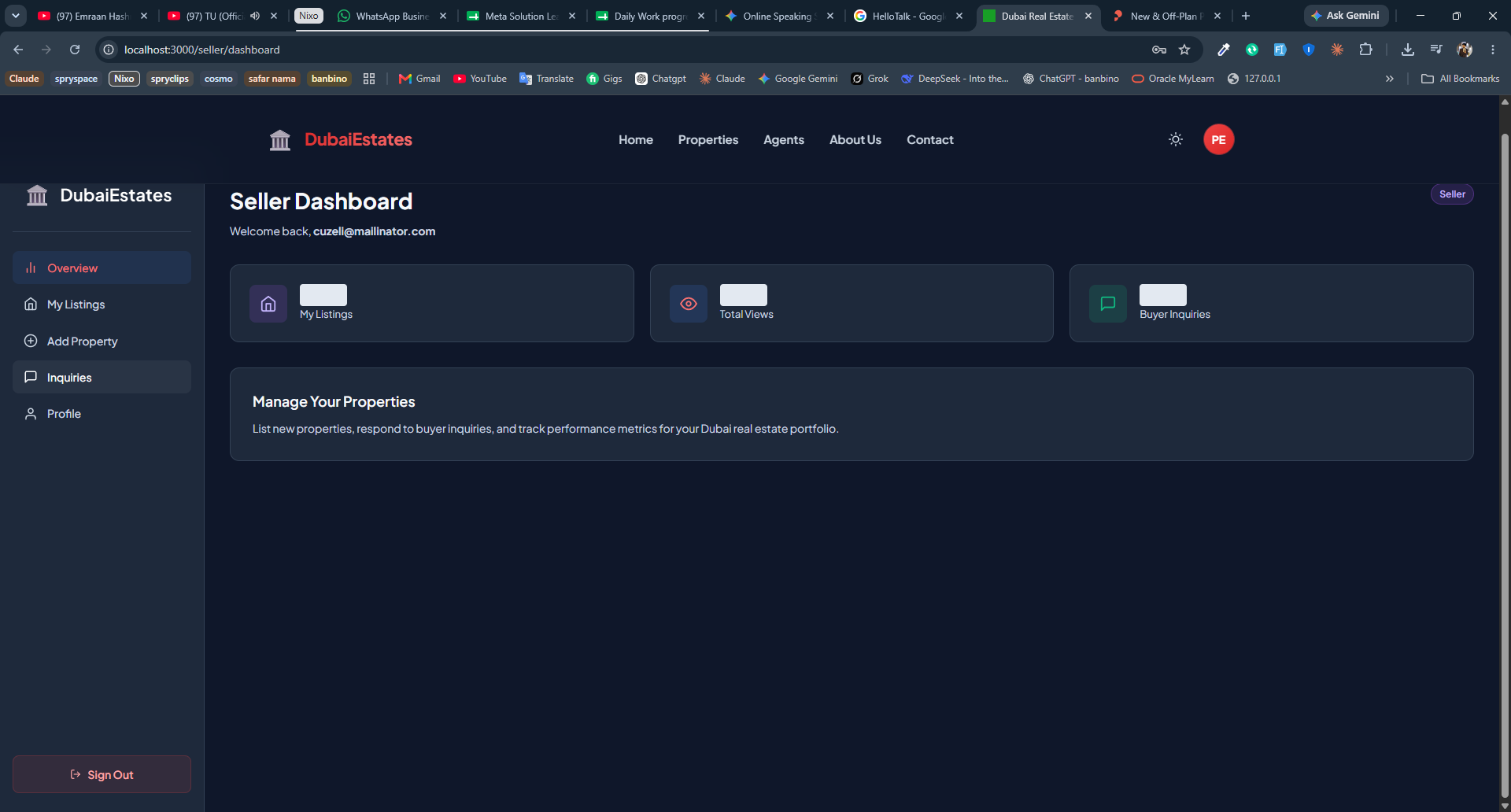Open Profile in the sidebar
1511x812 pixels.
click(102, 413)
